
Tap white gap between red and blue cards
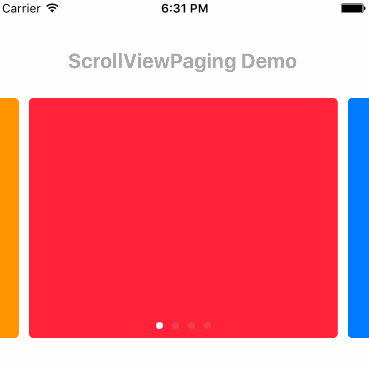pos(343,218)
